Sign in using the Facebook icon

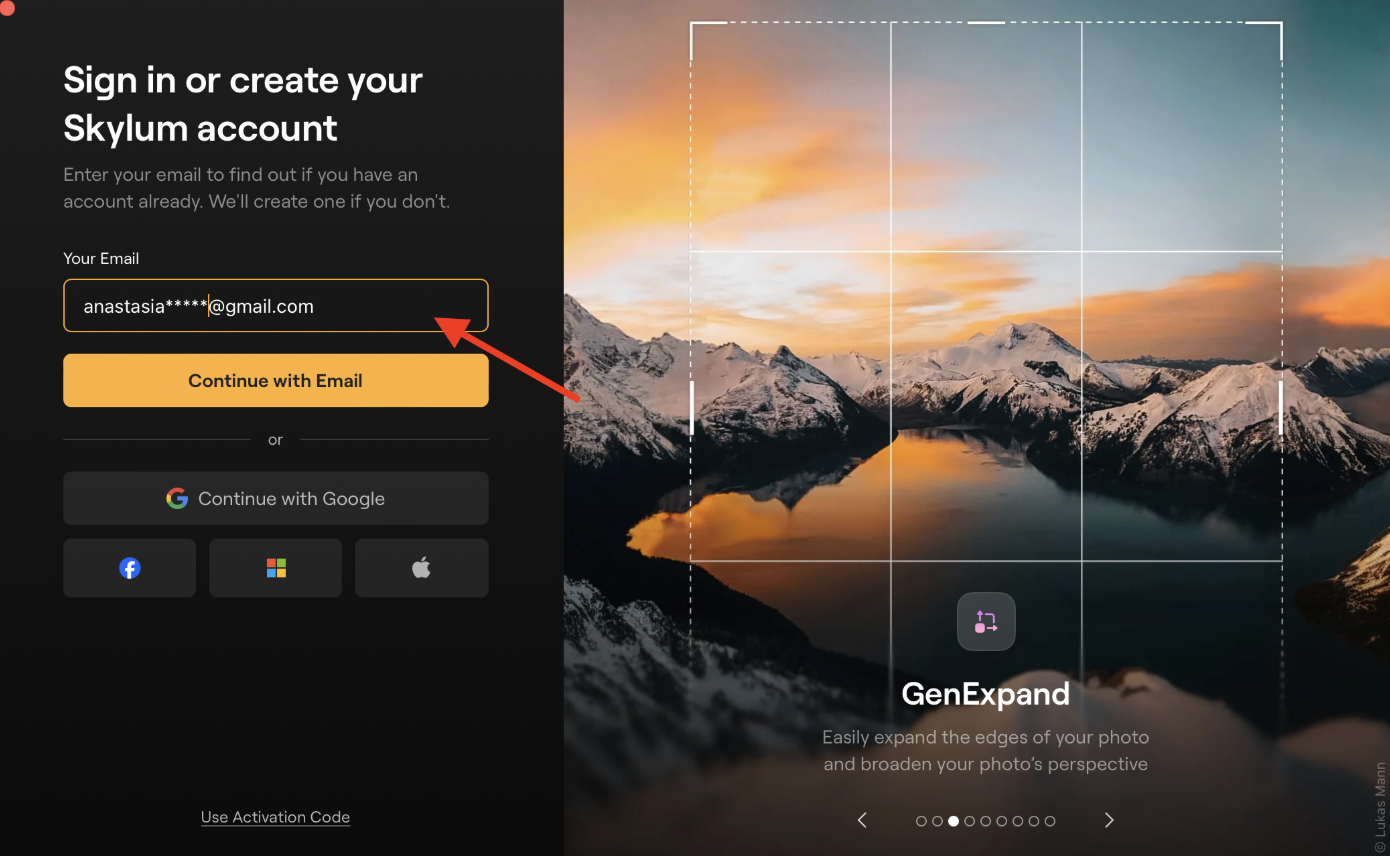130,568
